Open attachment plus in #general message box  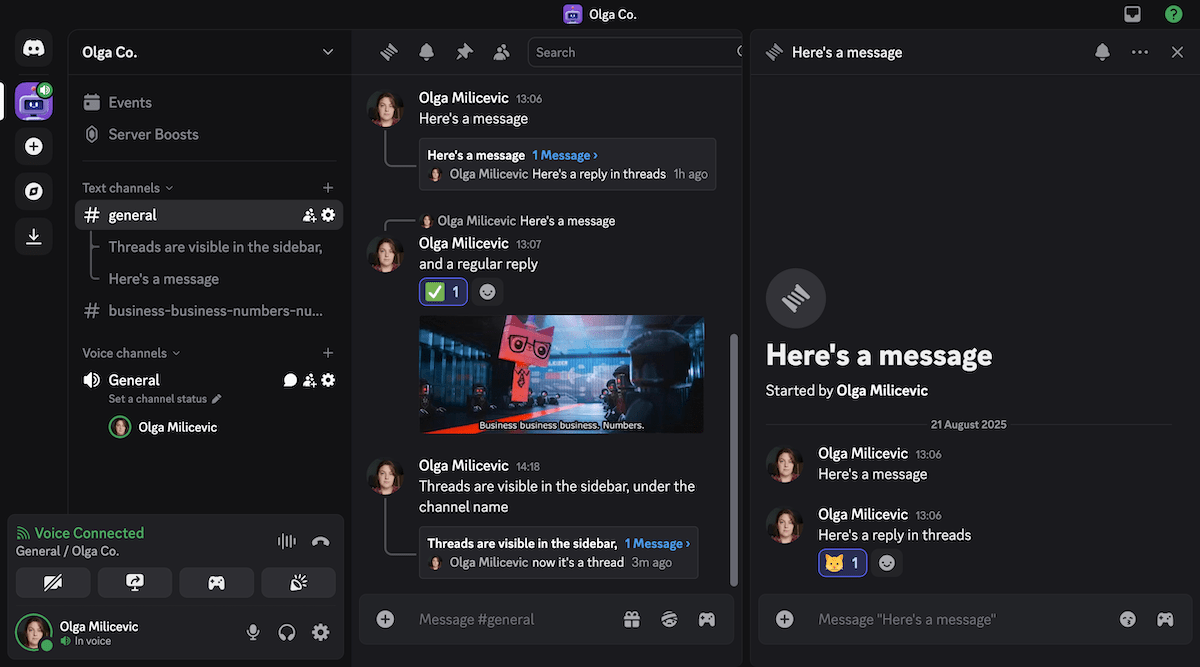pos(385,620)
